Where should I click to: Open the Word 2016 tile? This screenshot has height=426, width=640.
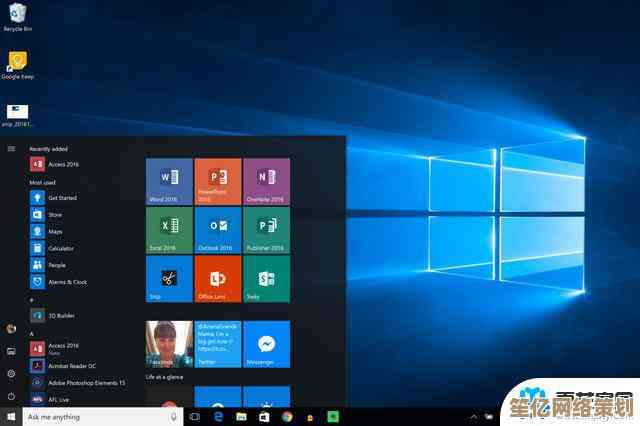tap(169, 181)
